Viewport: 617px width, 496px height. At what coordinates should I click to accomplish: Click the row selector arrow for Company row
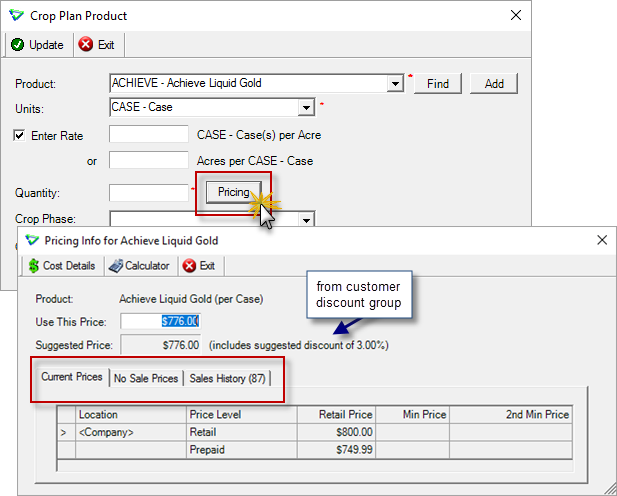[66, 432]
